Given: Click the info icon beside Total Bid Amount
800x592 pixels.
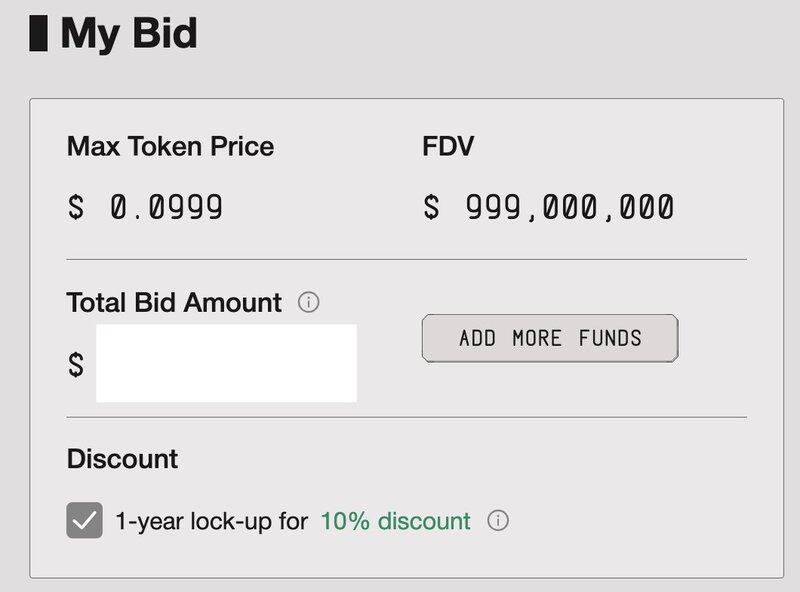Looking at the screenshot, I should point(309,302).
